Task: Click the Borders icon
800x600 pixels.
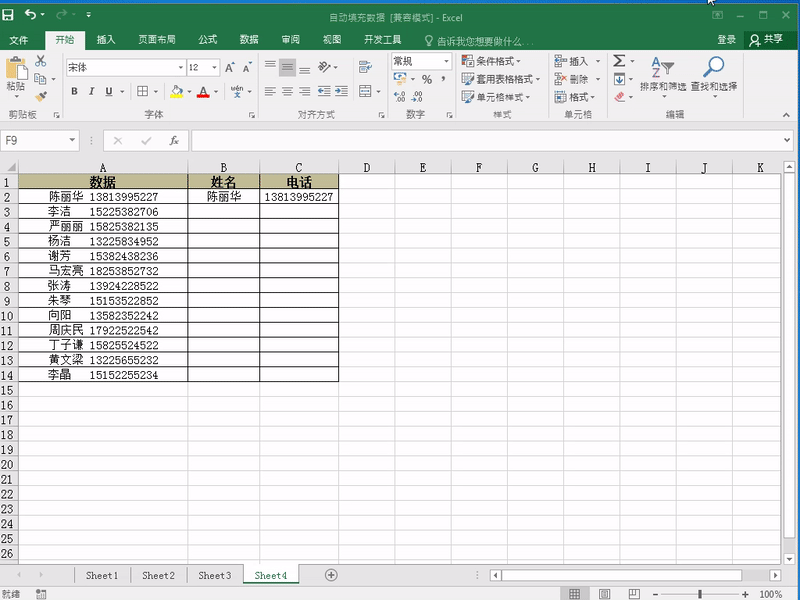Action: (143, 91)
